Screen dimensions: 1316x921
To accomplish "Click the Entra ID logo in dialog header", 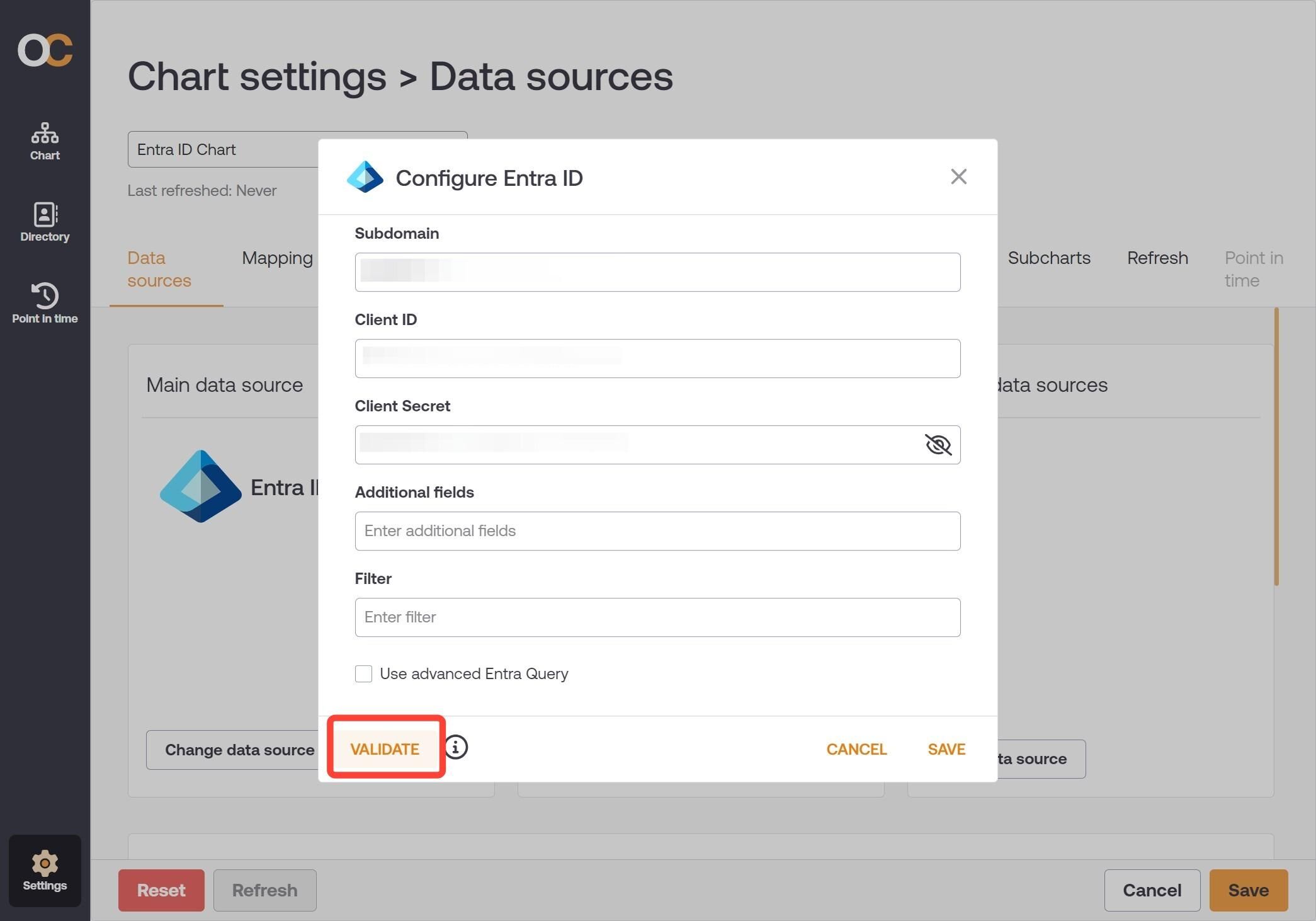I will (x=365, y=177).
